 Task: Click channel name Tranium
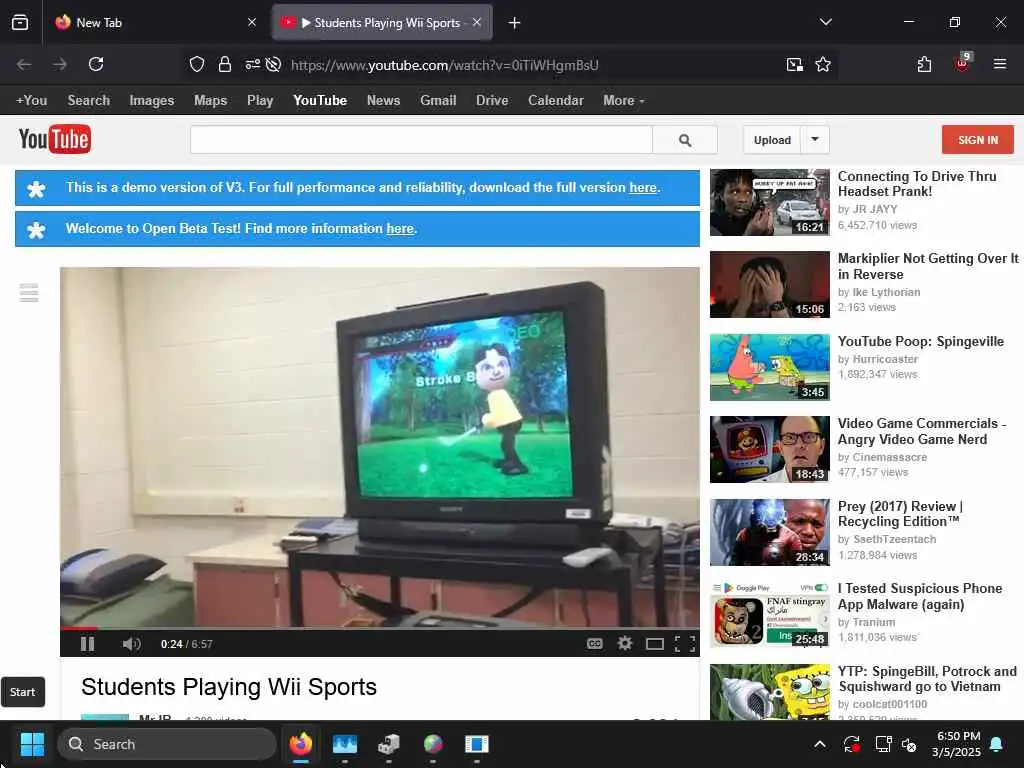tap(874, 622)
